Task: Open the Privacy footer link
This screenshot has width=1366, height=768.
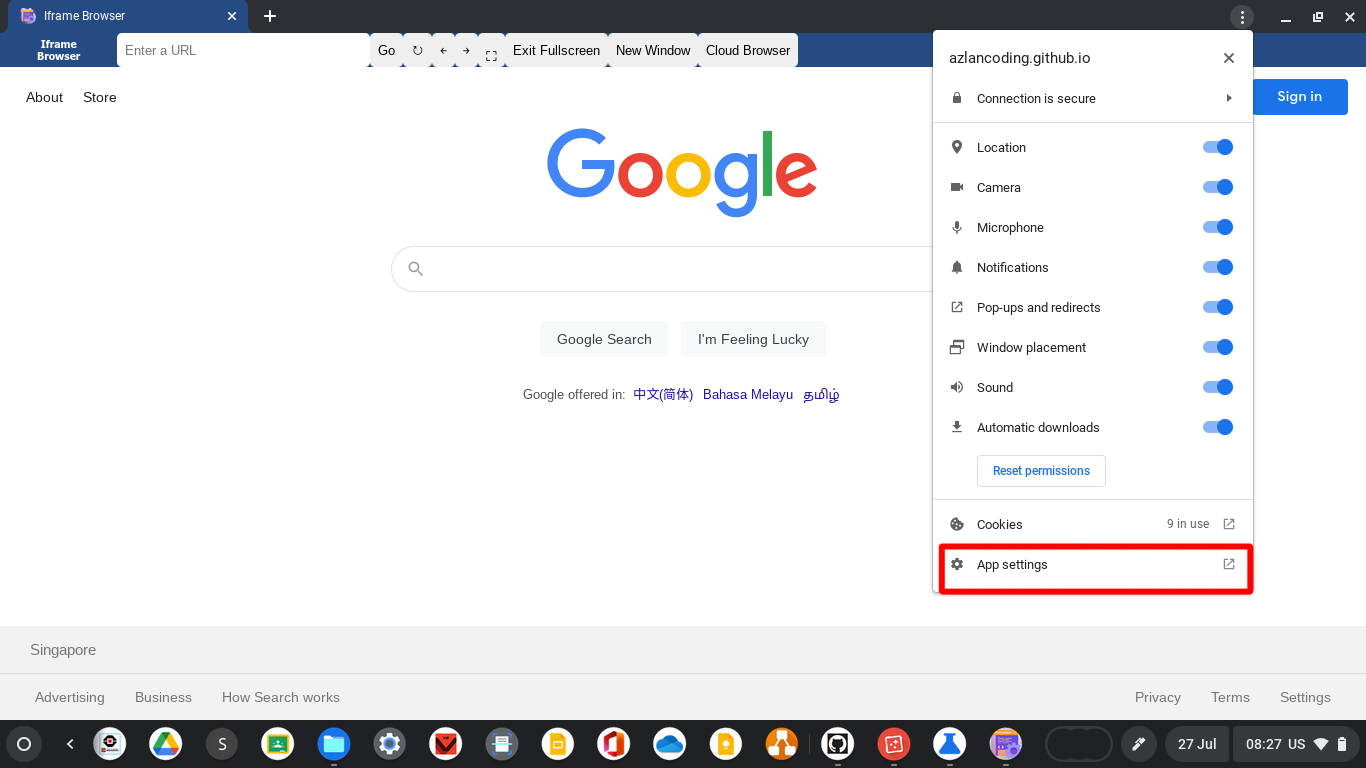Action: 1158,697
